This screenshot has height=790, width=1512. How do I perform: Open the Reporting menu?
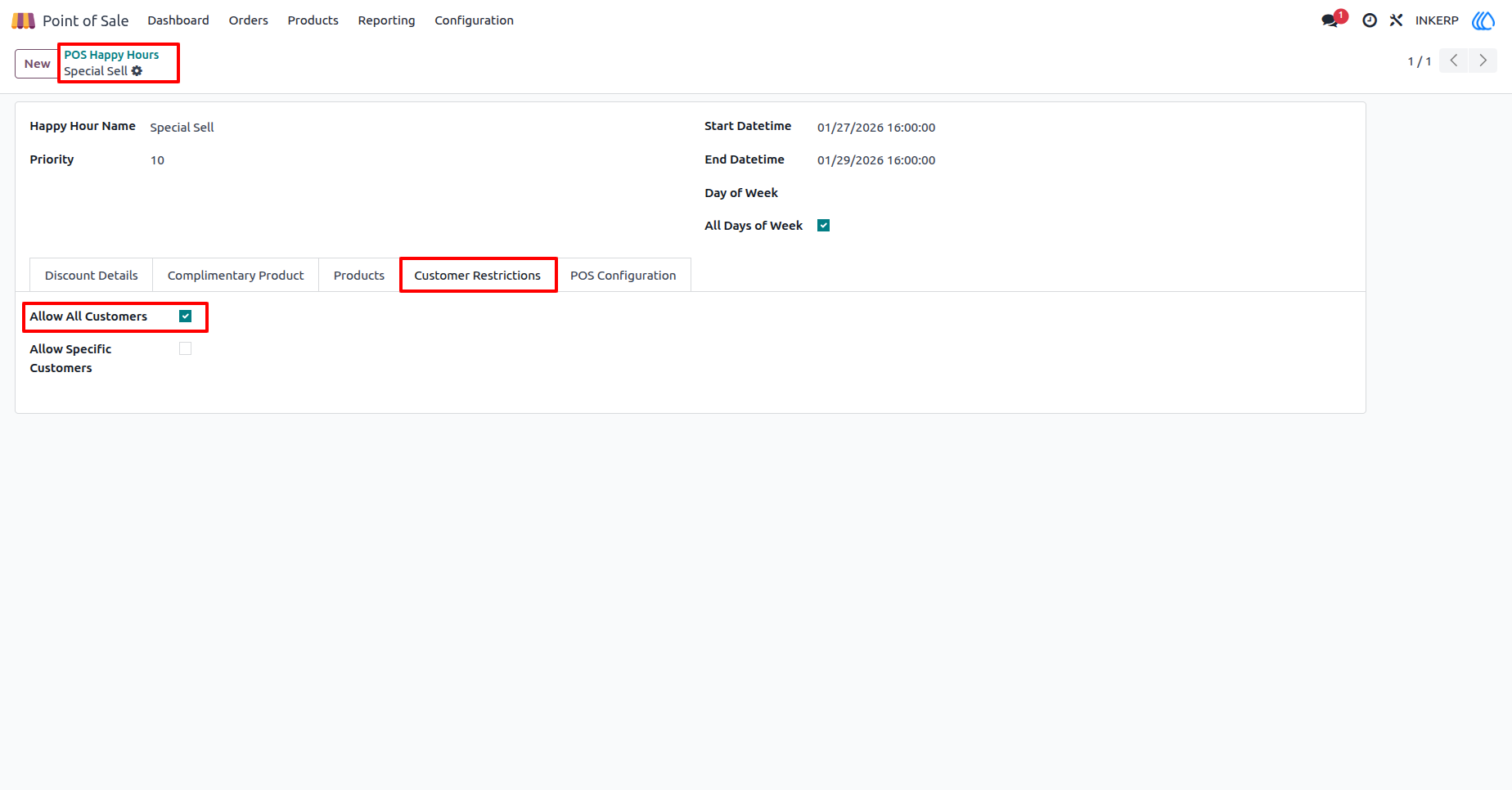(x=386, y=20)
